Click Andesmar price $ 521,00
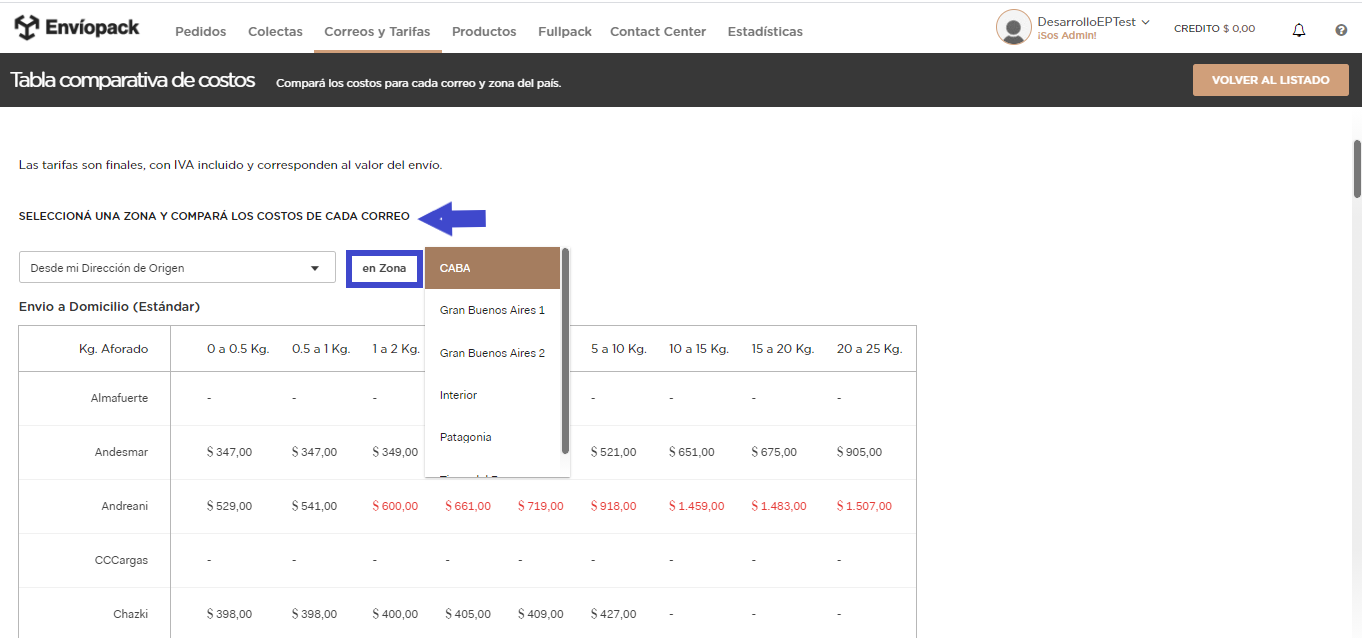Viewport: 1362px width, 638px height. click(613, 452)
